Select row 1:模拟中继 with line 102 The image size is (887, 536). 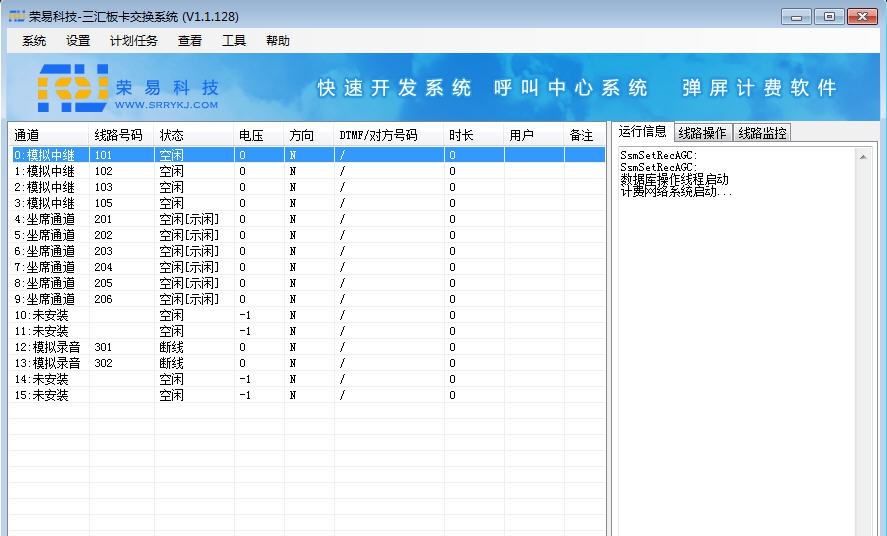45,171
